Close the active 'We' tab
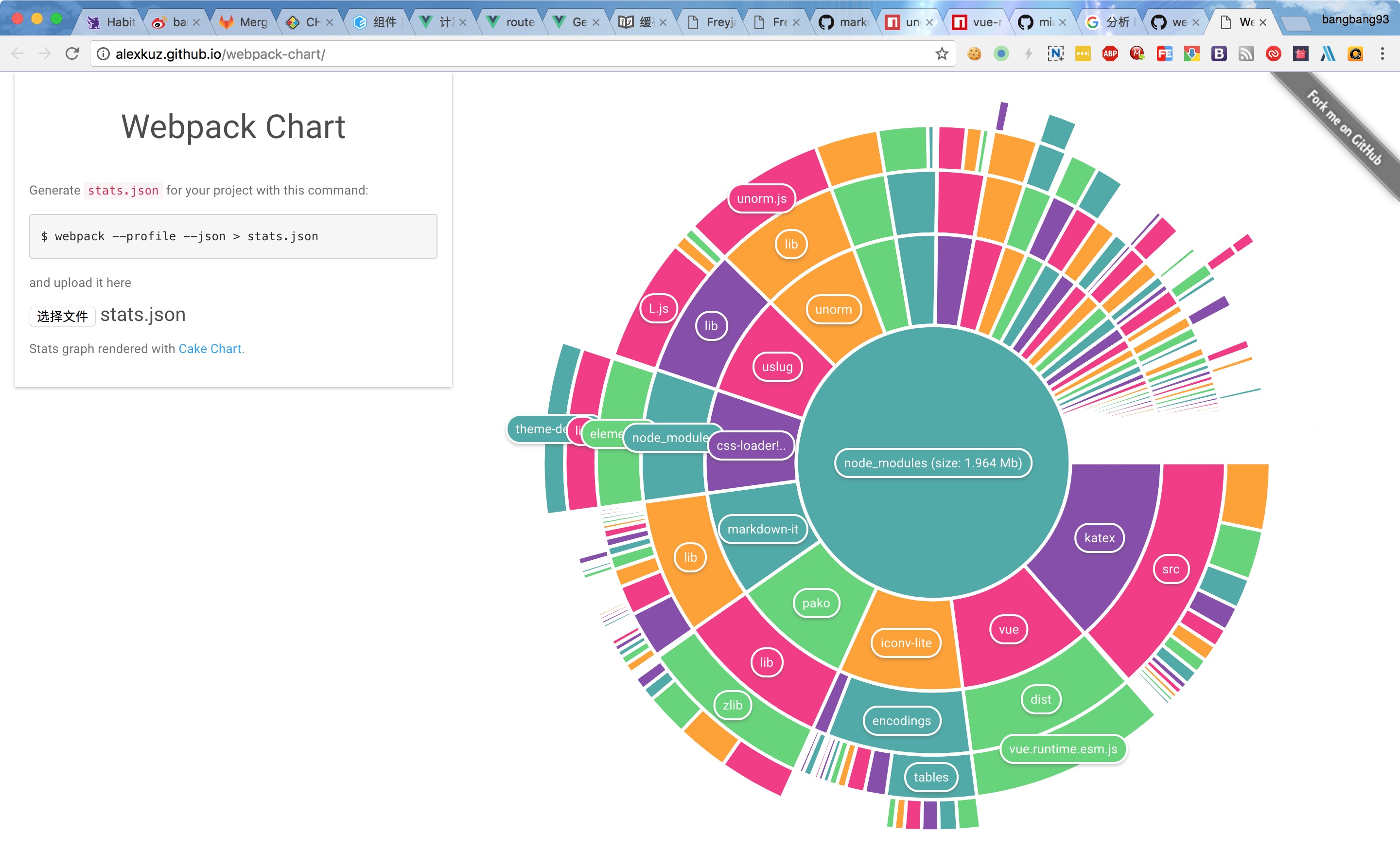Screen dimensions: 1400x853 [1262, 22]
